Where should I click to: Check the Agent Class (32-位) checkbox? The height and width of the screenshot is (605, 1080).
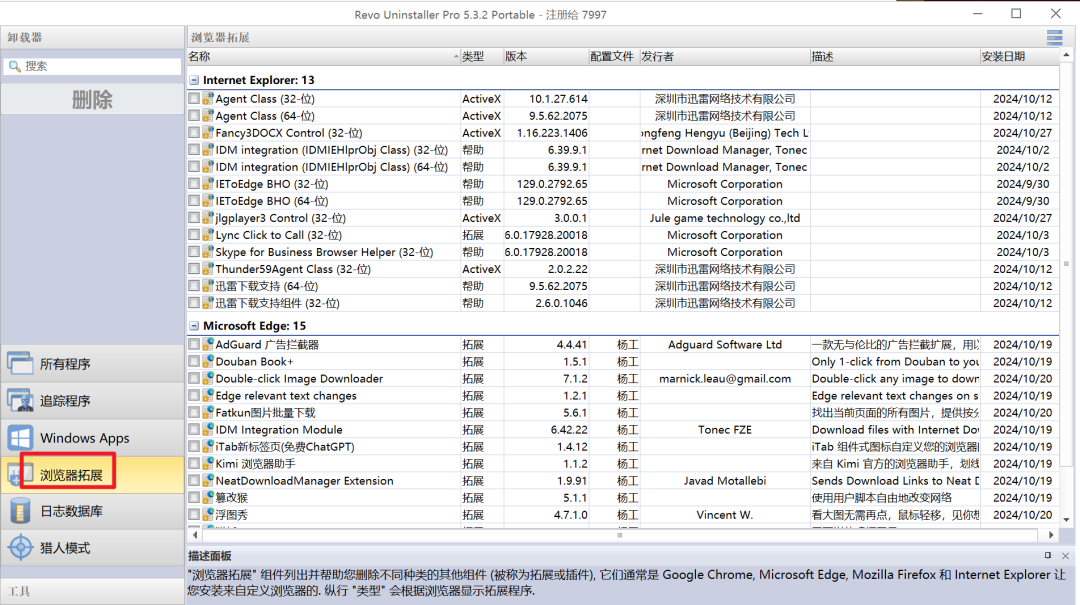click(x=194, y=99)
